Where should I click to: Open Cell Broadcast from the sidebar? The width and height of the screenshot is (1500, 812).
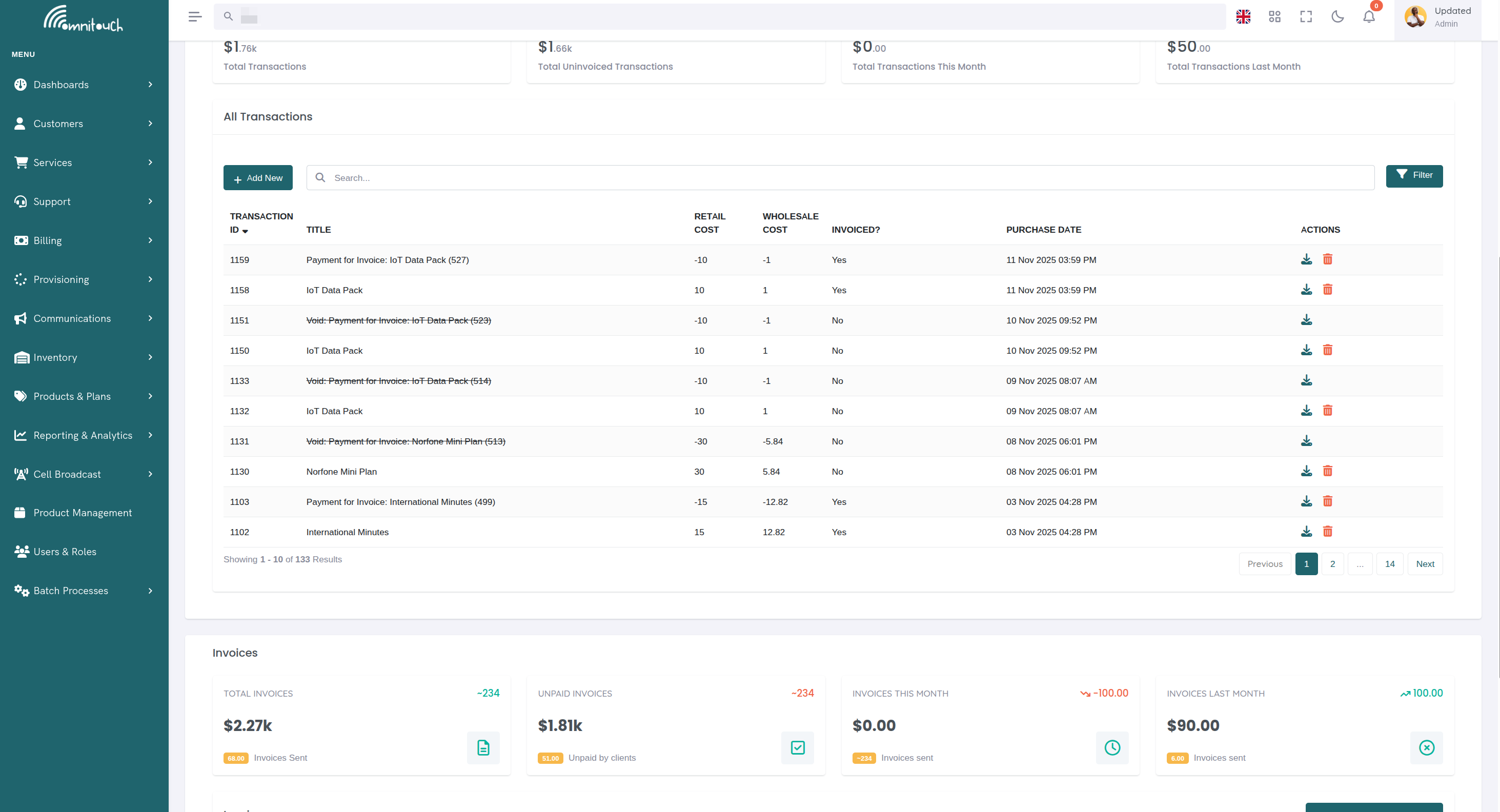tap(67, 474)
